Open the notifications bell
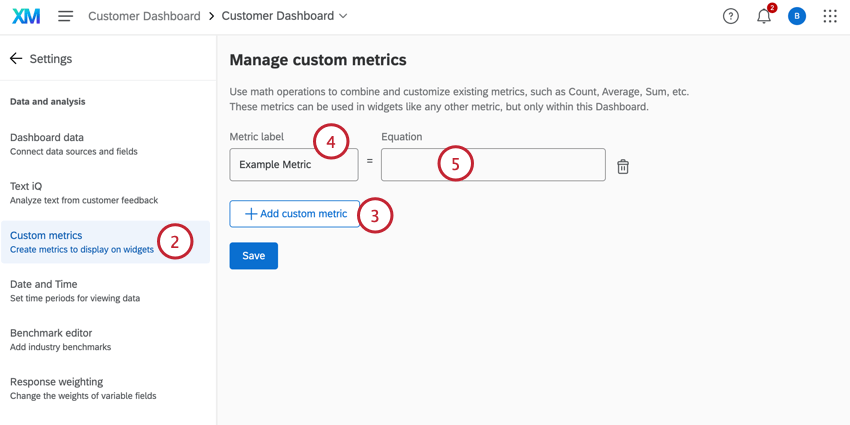The width and height of the screenshot is (850, 425). [764, 16]
